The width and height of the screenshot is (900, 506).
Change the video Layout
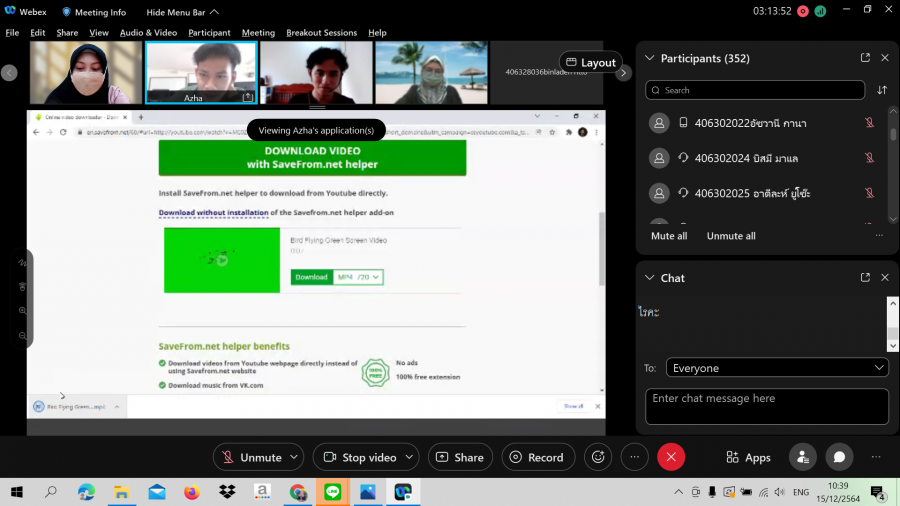pyautogui.click(x=590, y=62)
